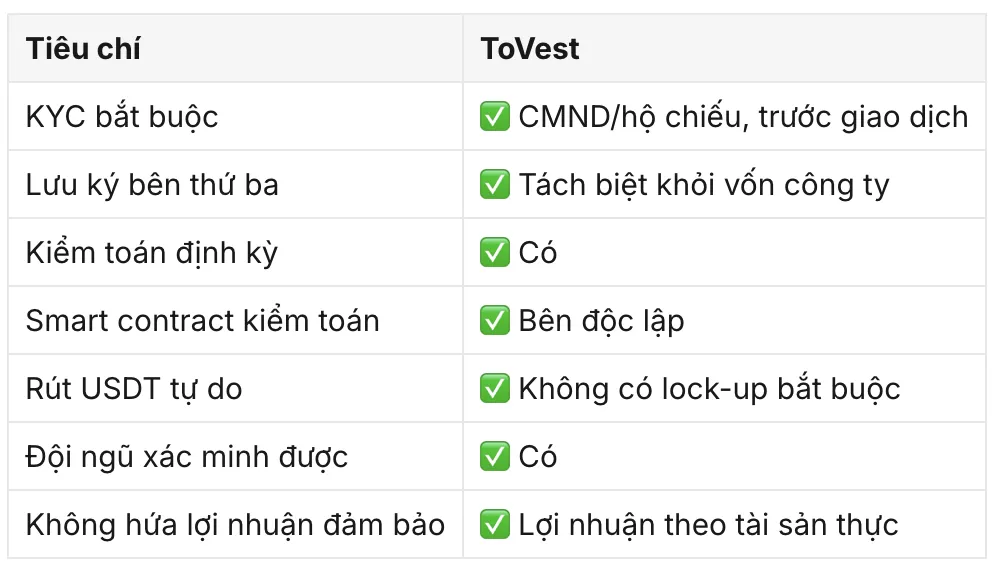Select the Tiêu chí column header

pos(236,48)
